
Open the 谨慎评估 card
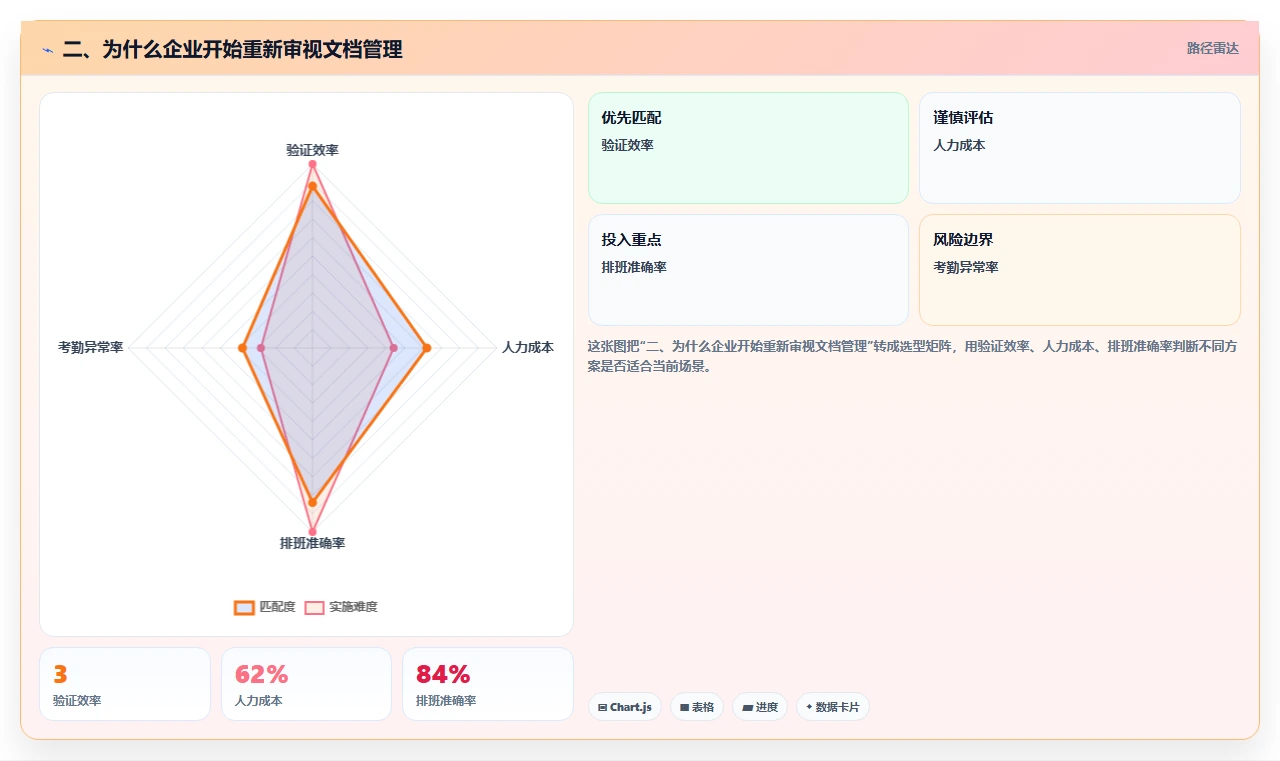pos(1080,148)
